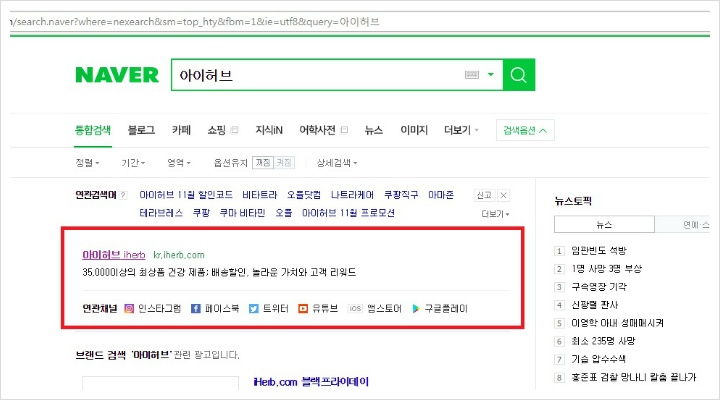Click the Facebook icon in 연관채널
This screenshot has height=400, width=720.
tap(196, 309)
